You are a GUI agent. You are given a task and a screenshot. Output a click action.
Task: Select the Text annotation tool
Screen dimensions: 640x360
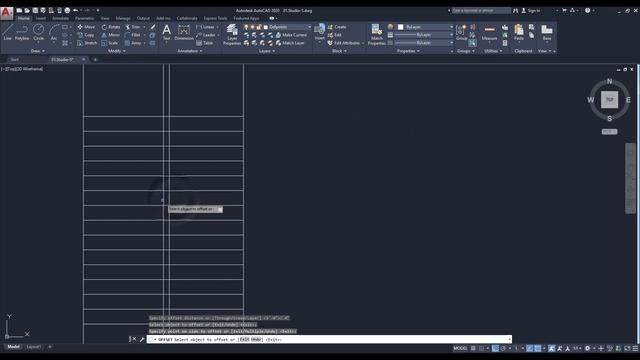pyautogui.click(x=167, y=32)
